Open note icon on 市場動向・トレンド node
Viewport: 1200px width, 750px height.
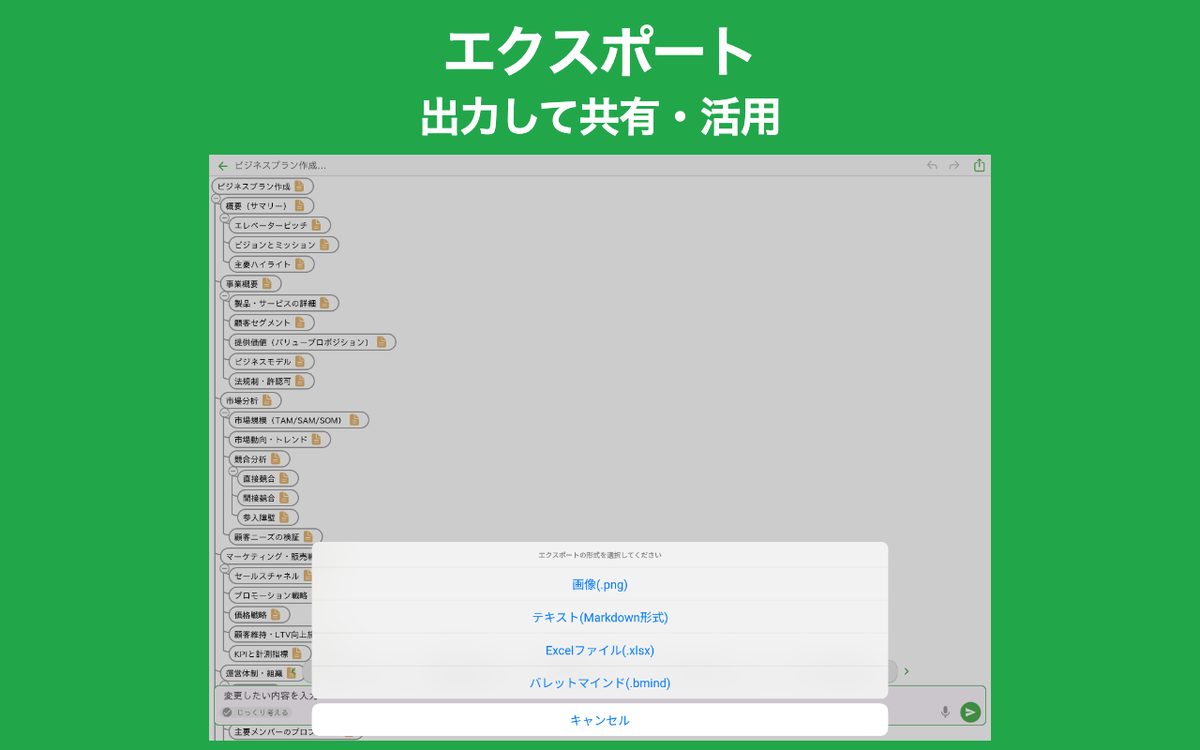316,439
